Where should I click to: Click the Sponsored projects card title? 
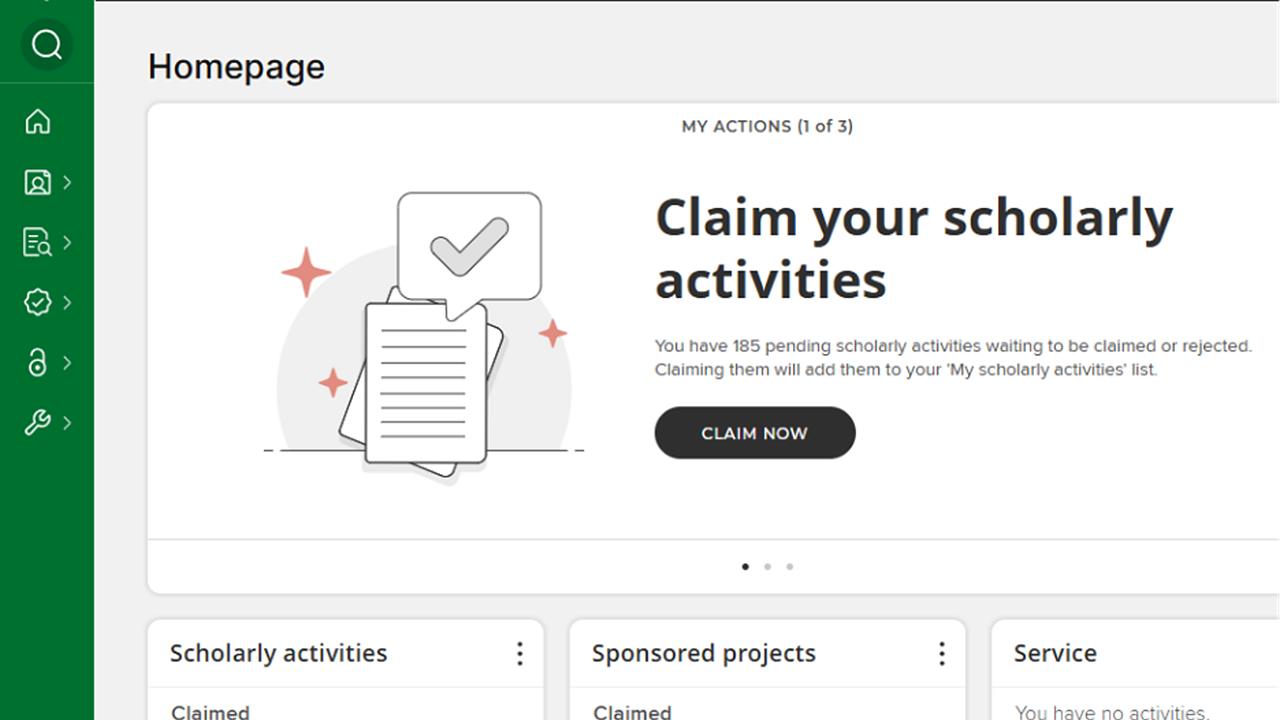pos(704,654)
